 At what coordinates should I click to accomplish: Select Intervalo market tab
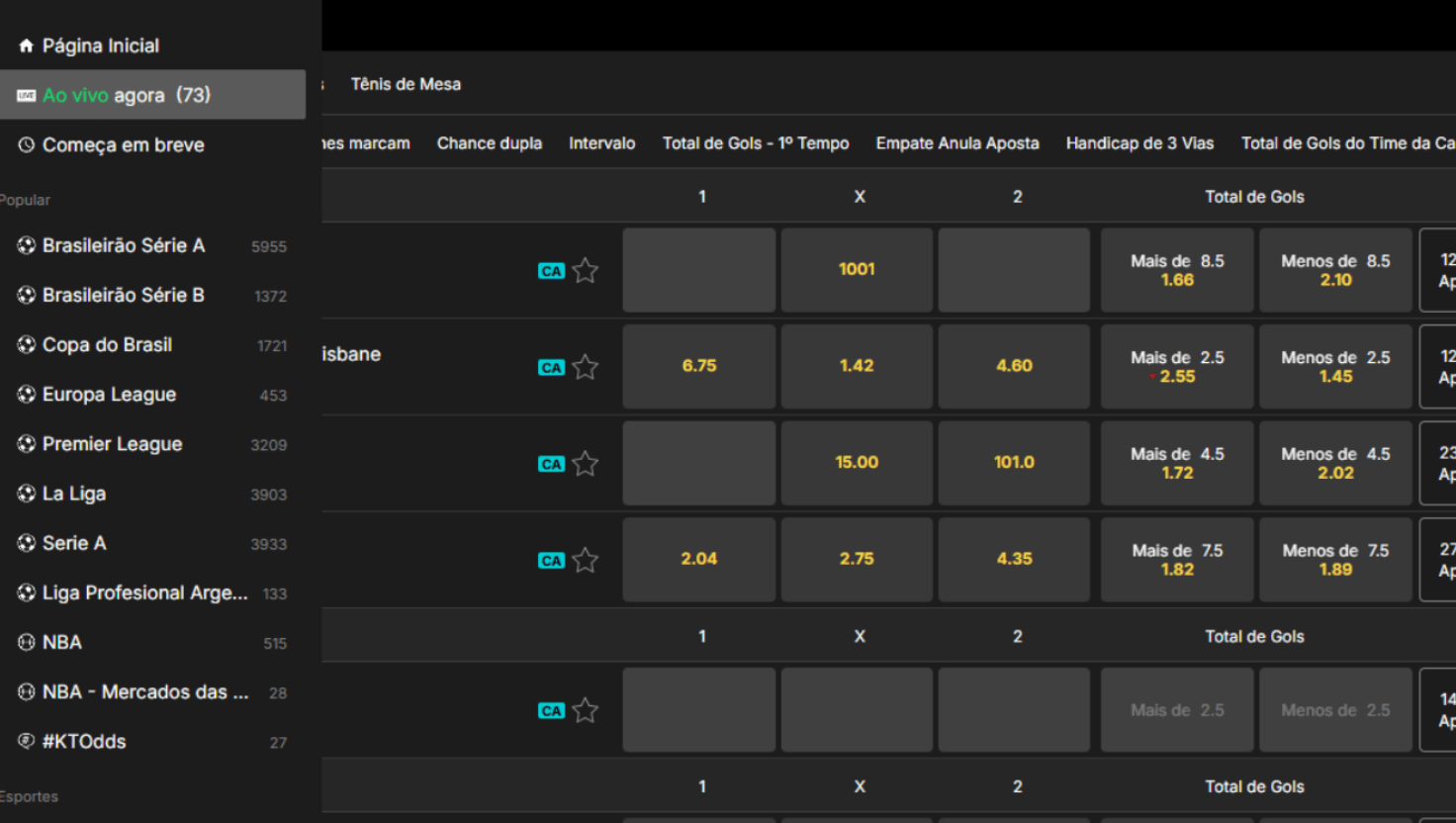coord(602,143)
